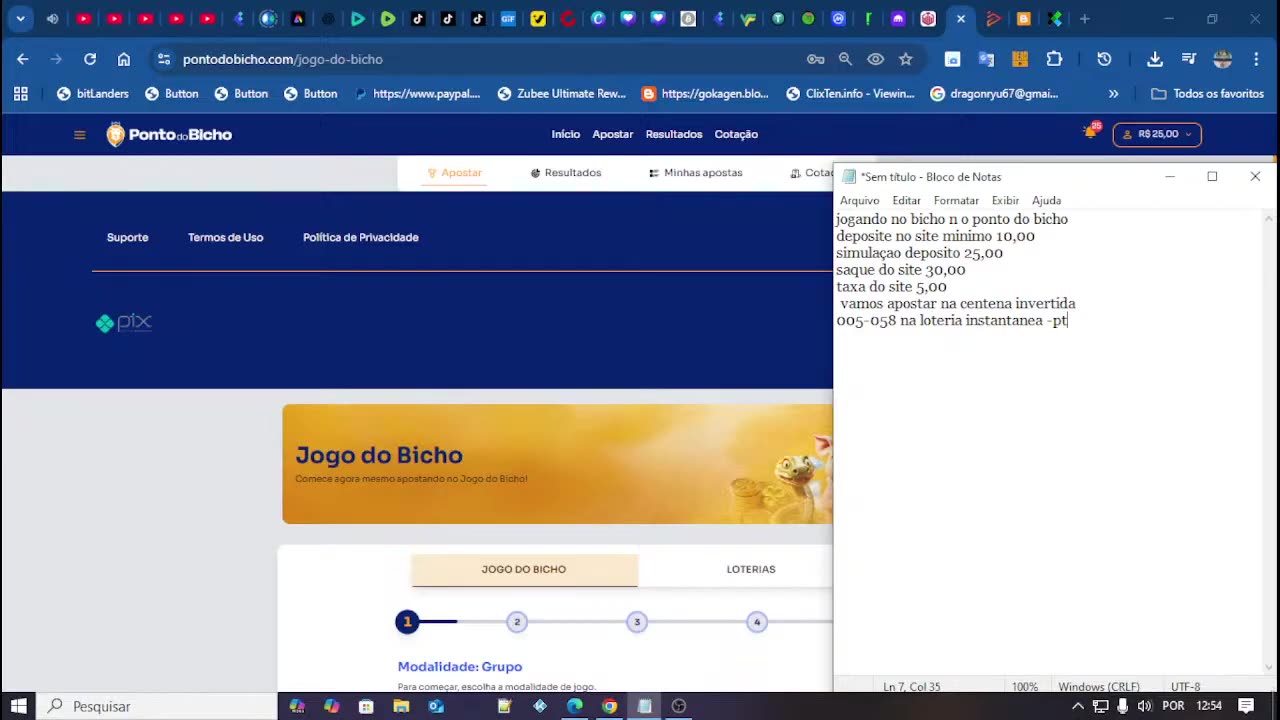This screenshot has width=1280, height=720.
Task: Select the Resultados sub-tab
Action: [566, 173]
